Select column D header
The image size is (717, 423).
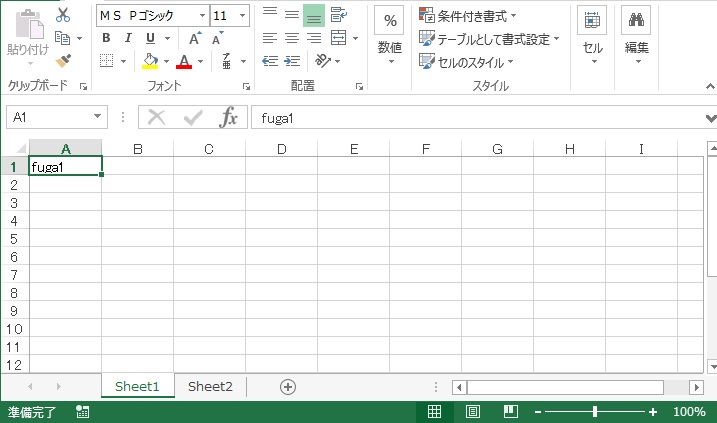point(281,149)
